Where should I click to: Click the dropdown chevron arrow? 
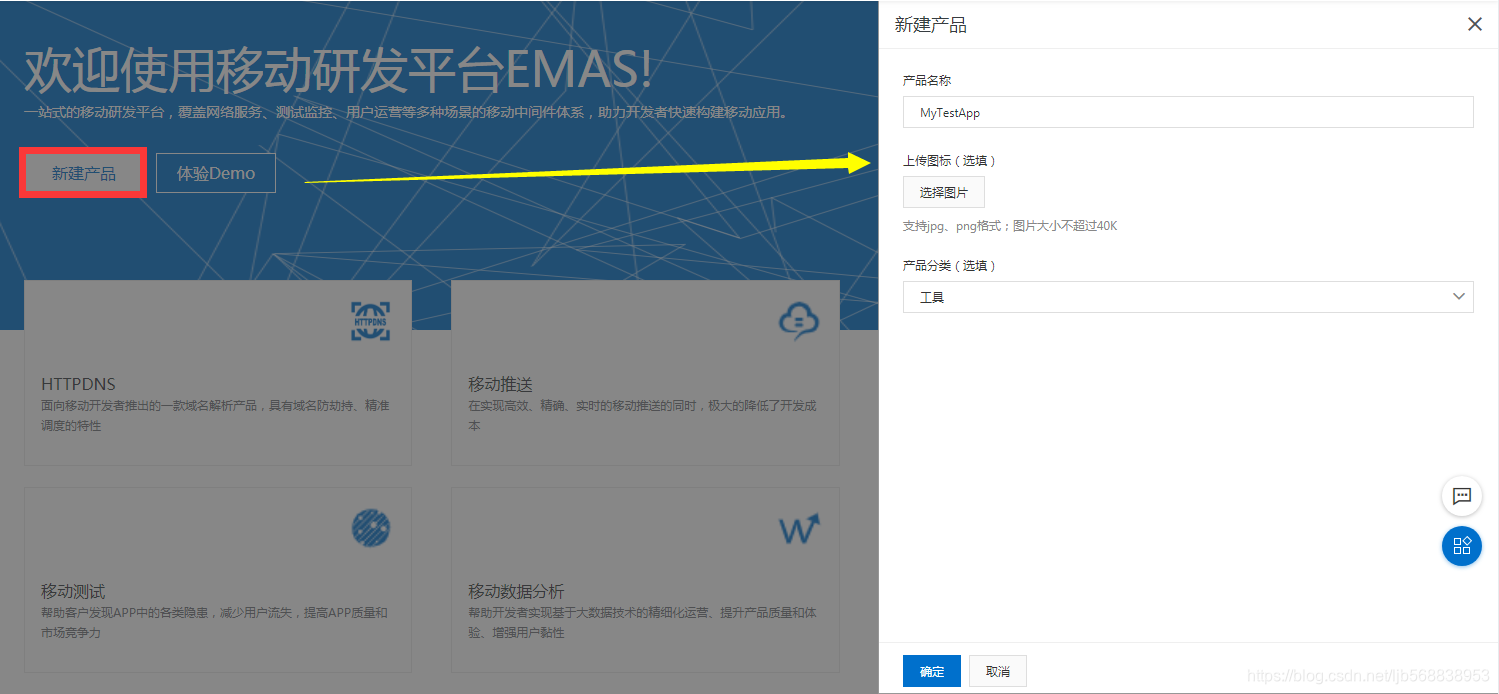tap(1459, 297)
